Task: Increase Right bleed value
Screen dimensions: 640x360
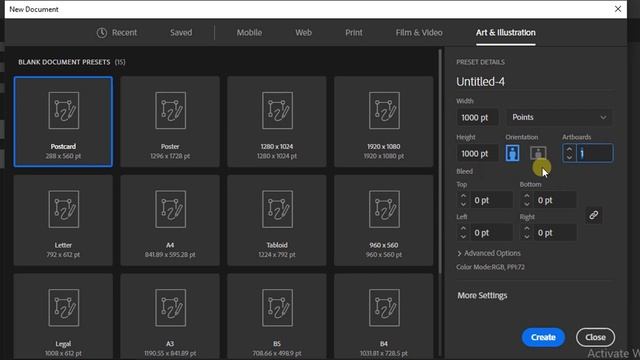Action: (527, 229)
